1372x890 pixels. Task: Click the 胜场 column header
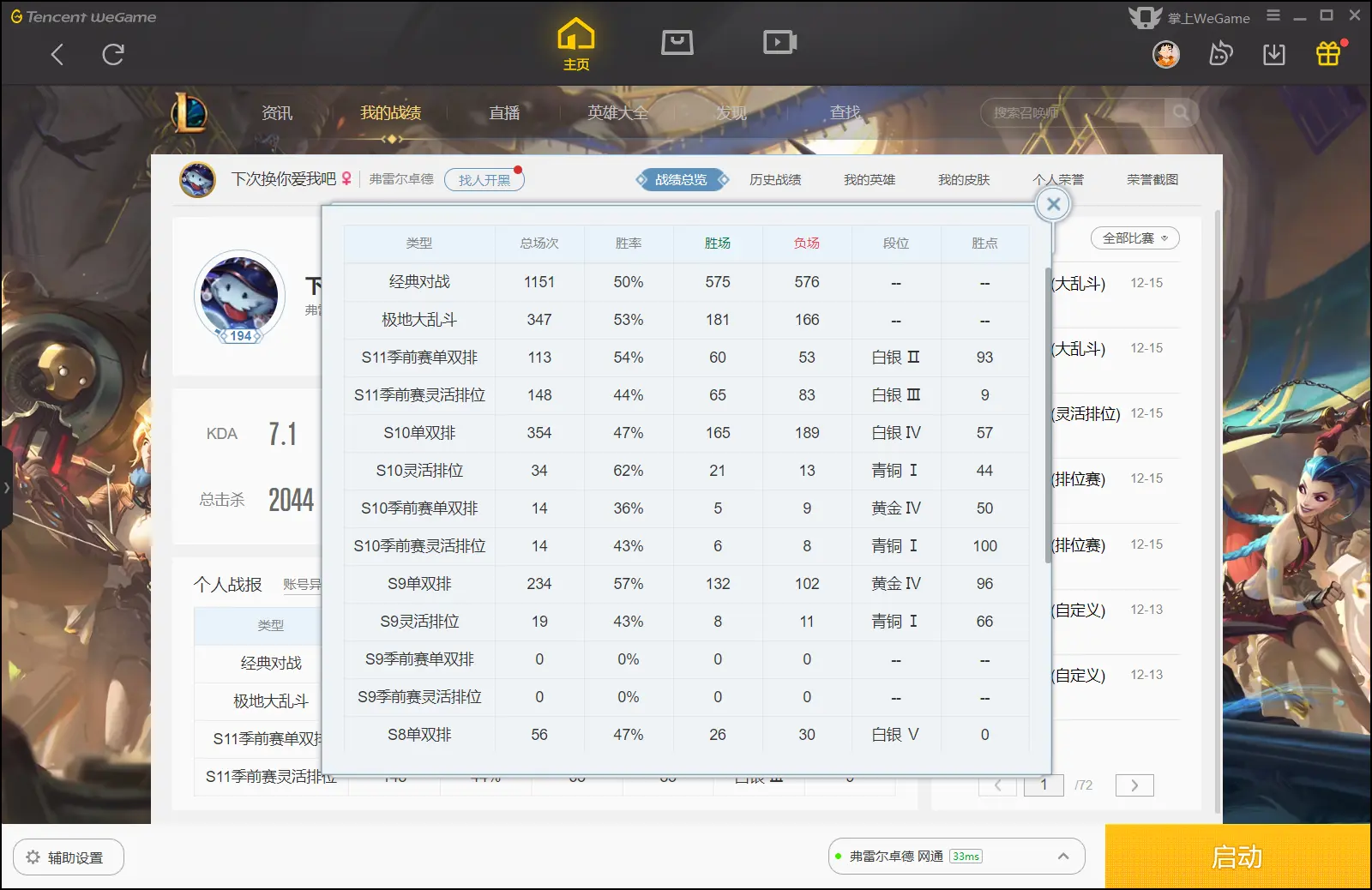(718, 244)
